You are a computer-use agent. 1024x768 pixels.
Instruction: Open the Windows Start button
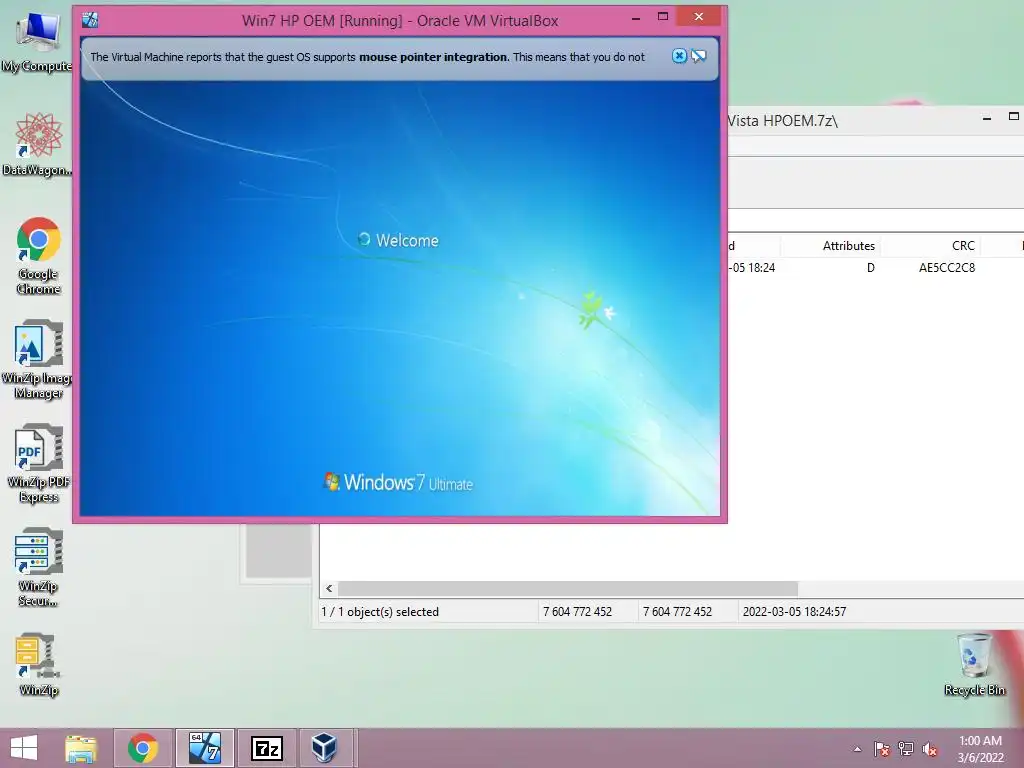[x=24, y=748]
